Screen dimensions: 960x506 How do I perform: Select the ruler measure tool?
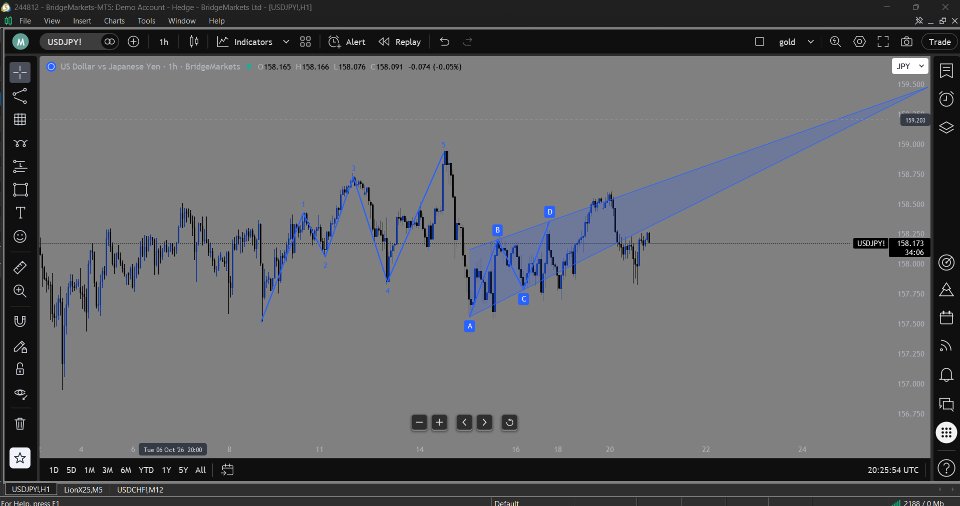(20, 268)
